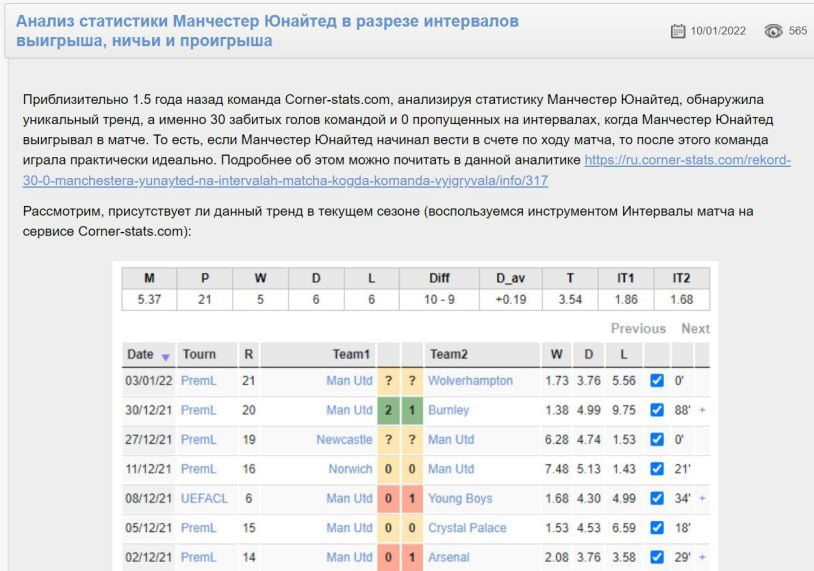This screenshot has height=571, width=814.
Task: Go to Previous page of matches
Action: (638, 329)
